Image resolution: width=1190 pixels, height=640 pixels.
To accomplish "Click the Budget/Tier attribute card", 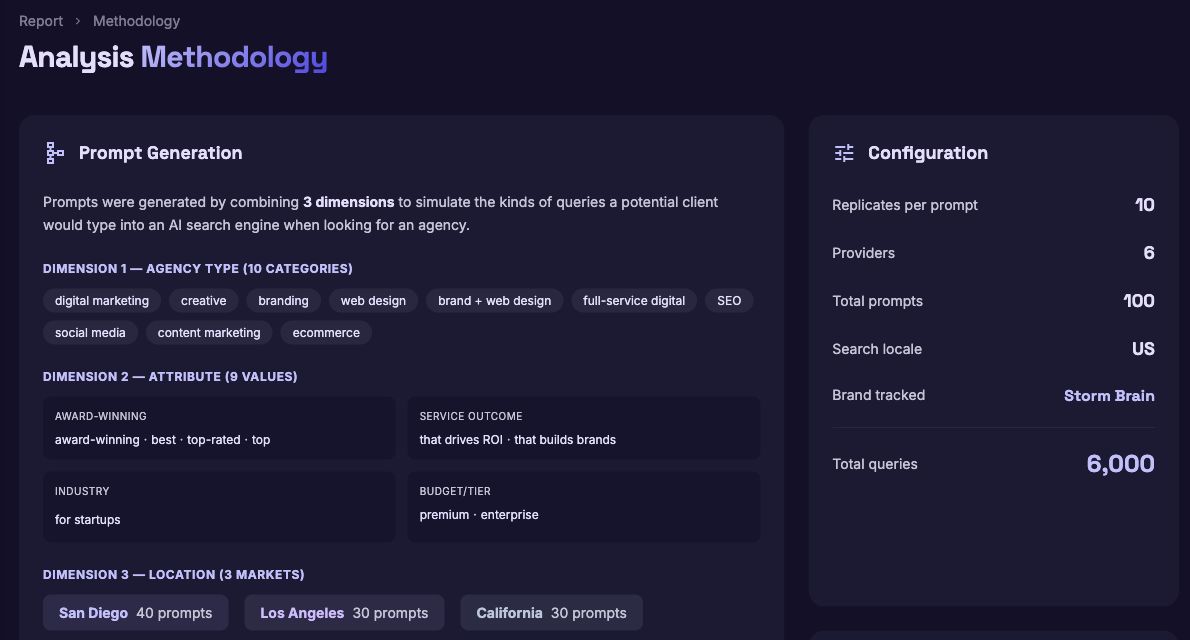I will coord(584,506).
